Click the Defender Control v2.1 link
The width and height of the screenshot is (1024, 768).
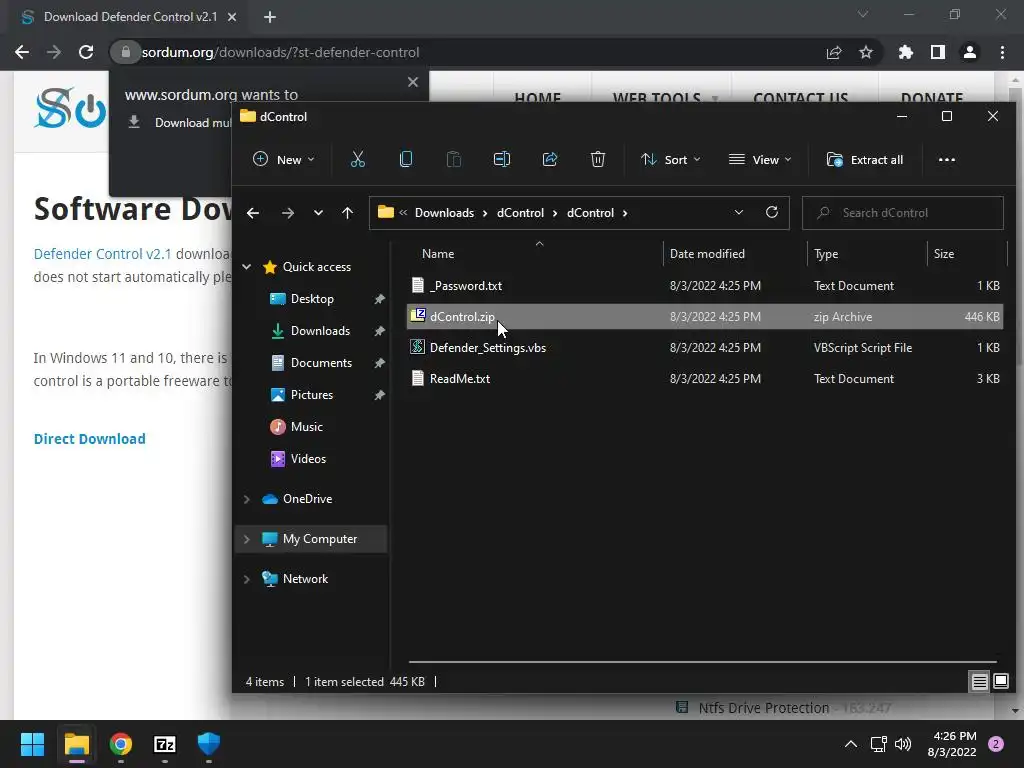pyautogui.click(x=103, y=253)
